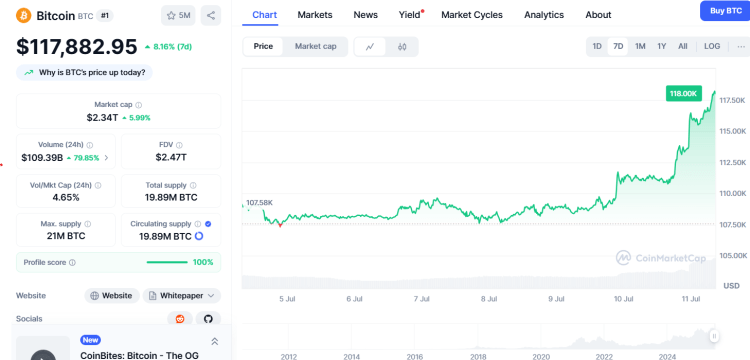
Task: Click the $2.47T FDV value
Action: 171,157
